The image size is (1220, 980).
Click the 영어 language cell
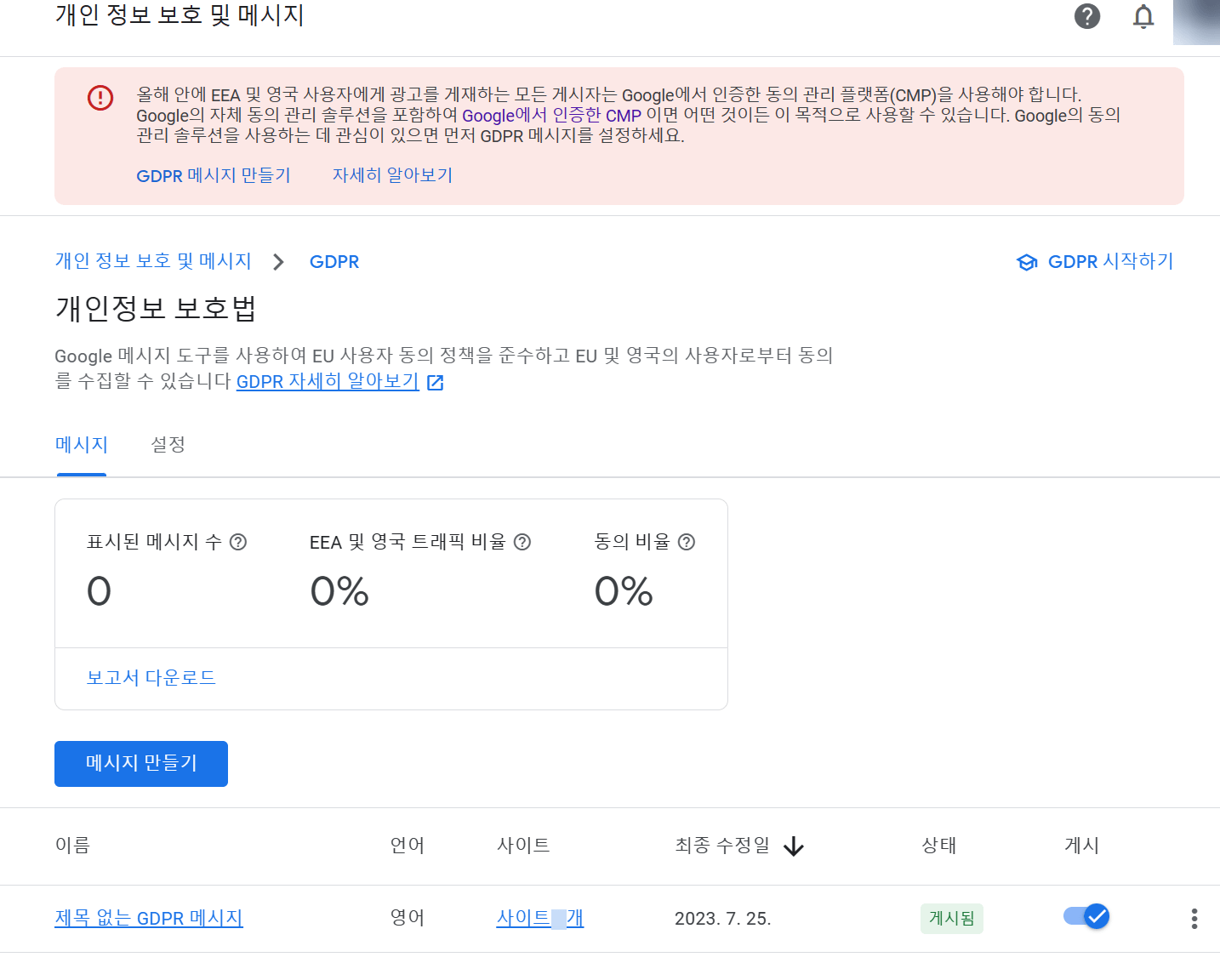407,918
